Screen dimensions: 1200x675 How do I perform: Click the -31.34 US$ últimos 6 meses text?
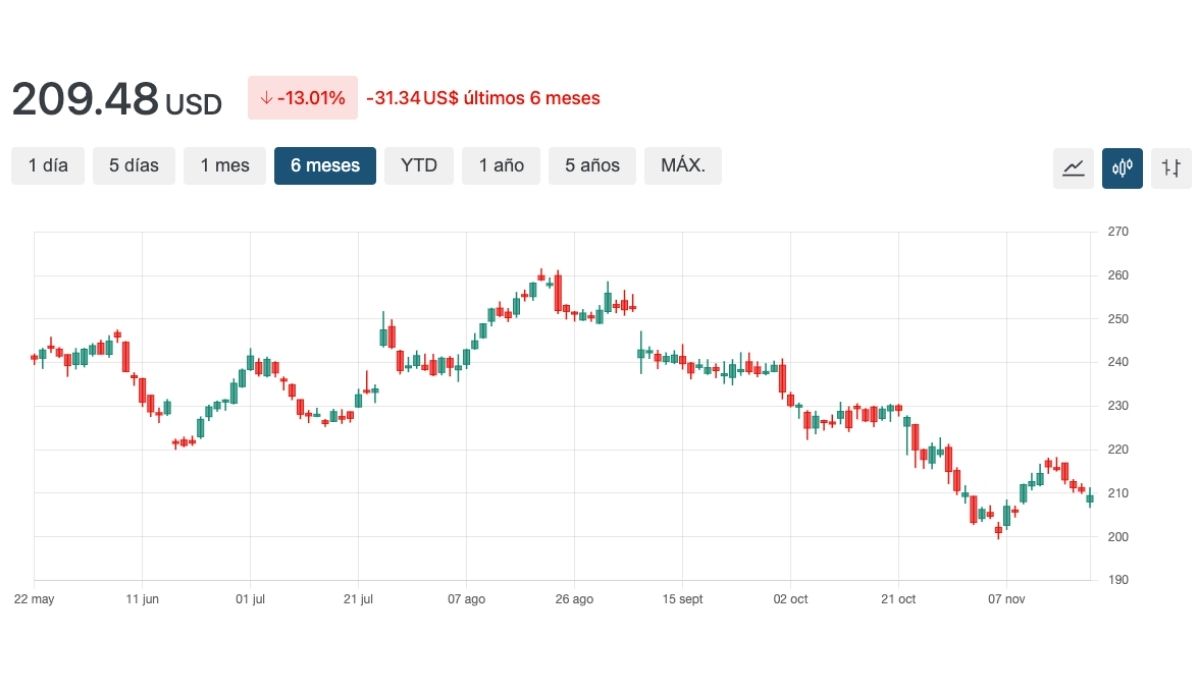[x=483, y=98]
